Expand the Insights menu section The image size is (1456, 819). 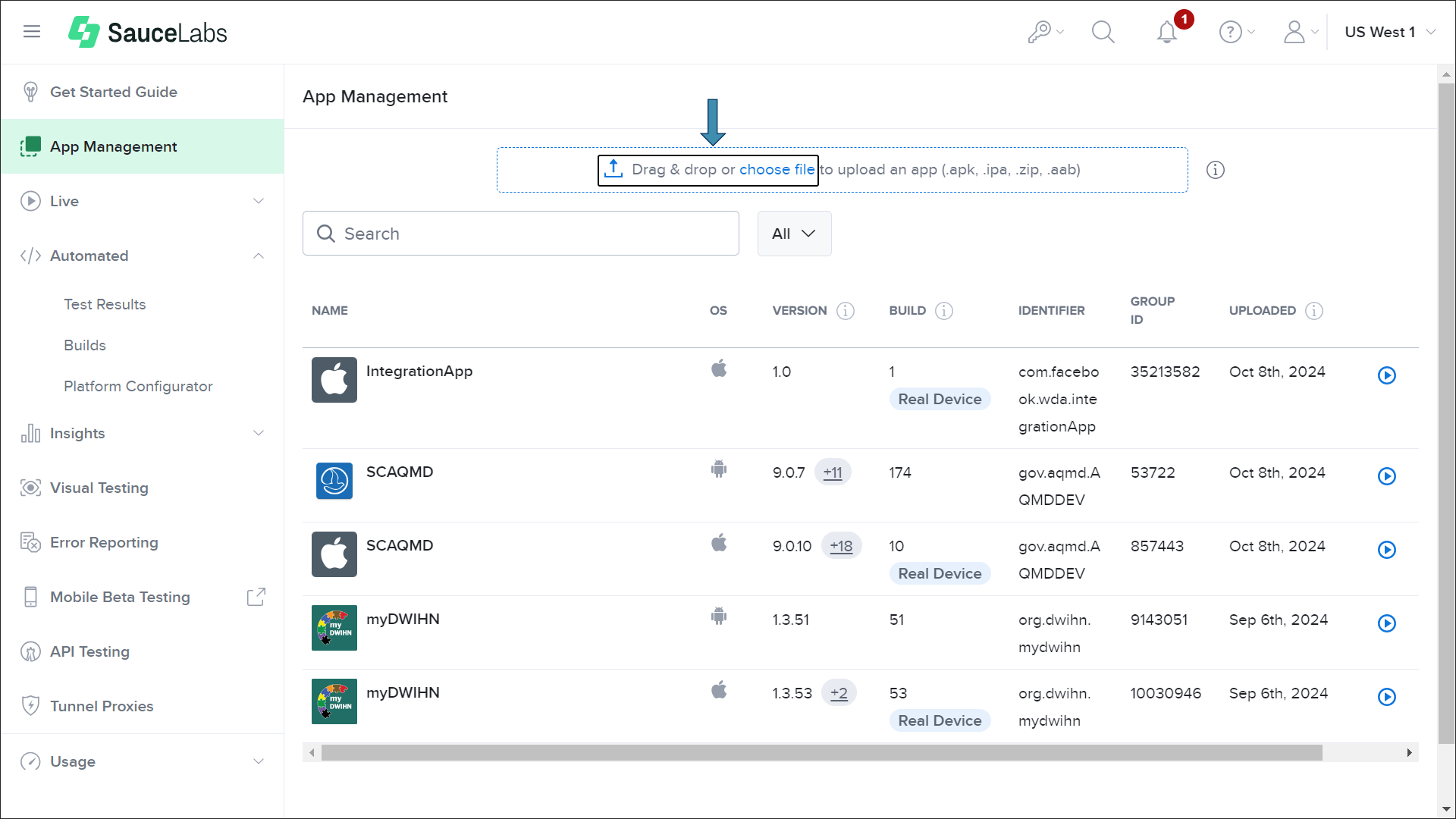259,433
